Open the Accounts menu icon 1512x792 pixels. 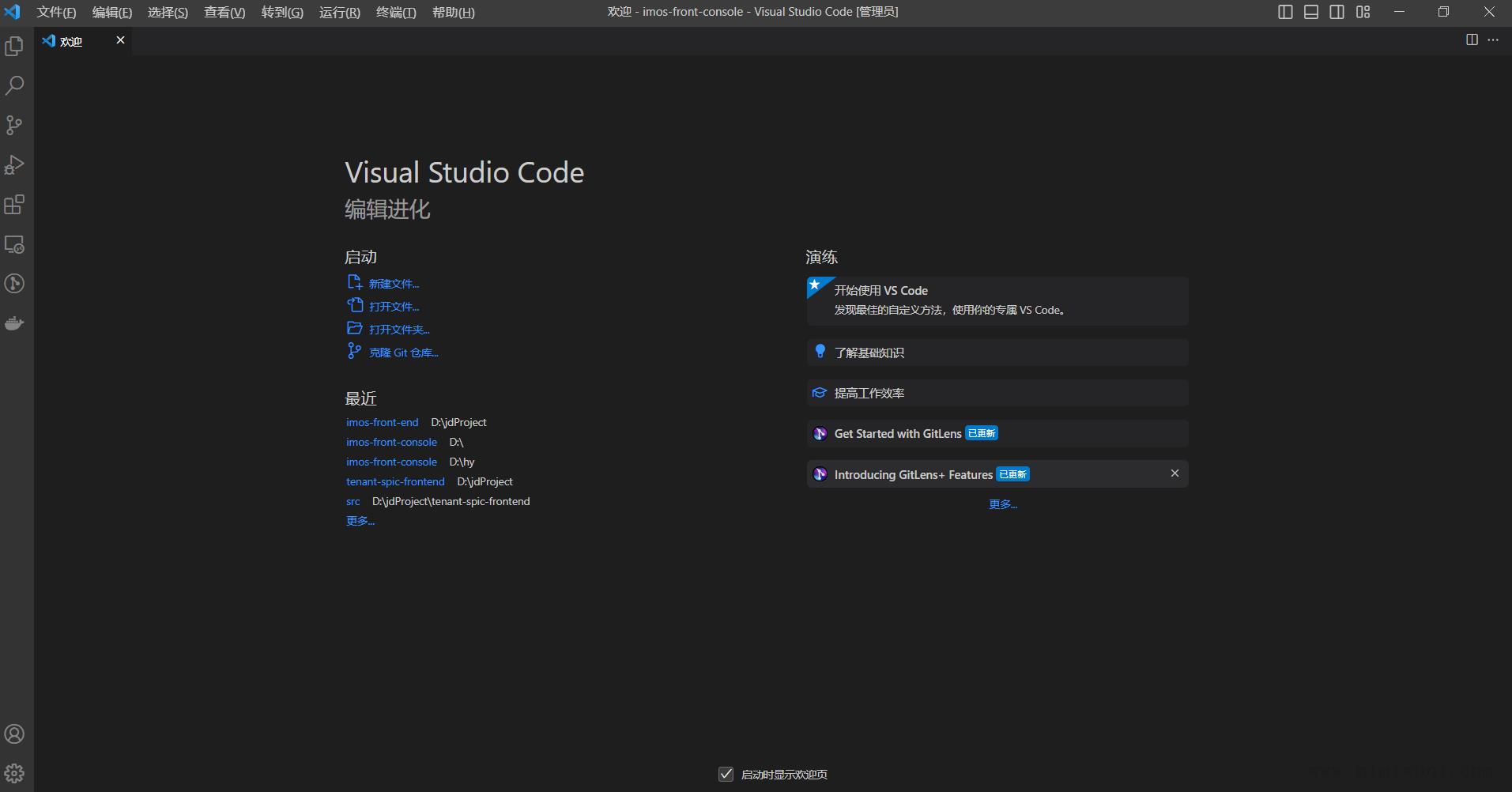tap(14, 734)
